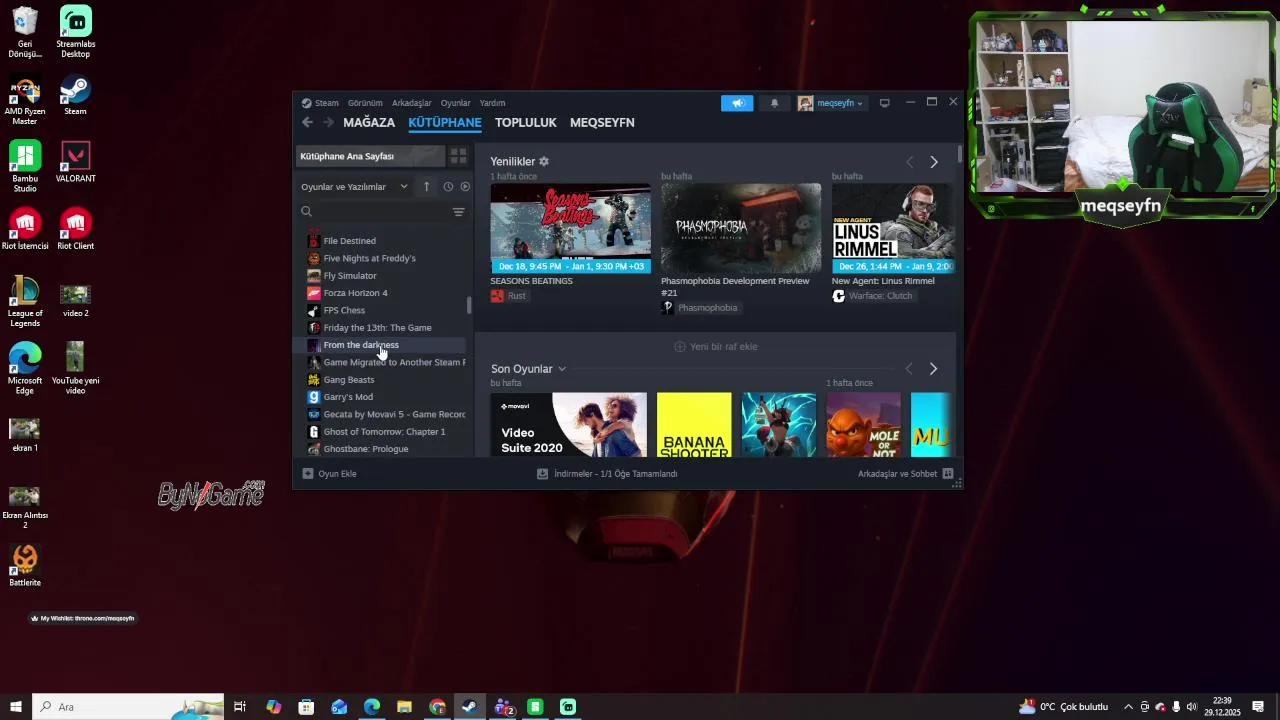Select Ghostbane: Prologue in list
Image resolution: width=1280 pixels, height=720 pixels.
tap(385, 449)
